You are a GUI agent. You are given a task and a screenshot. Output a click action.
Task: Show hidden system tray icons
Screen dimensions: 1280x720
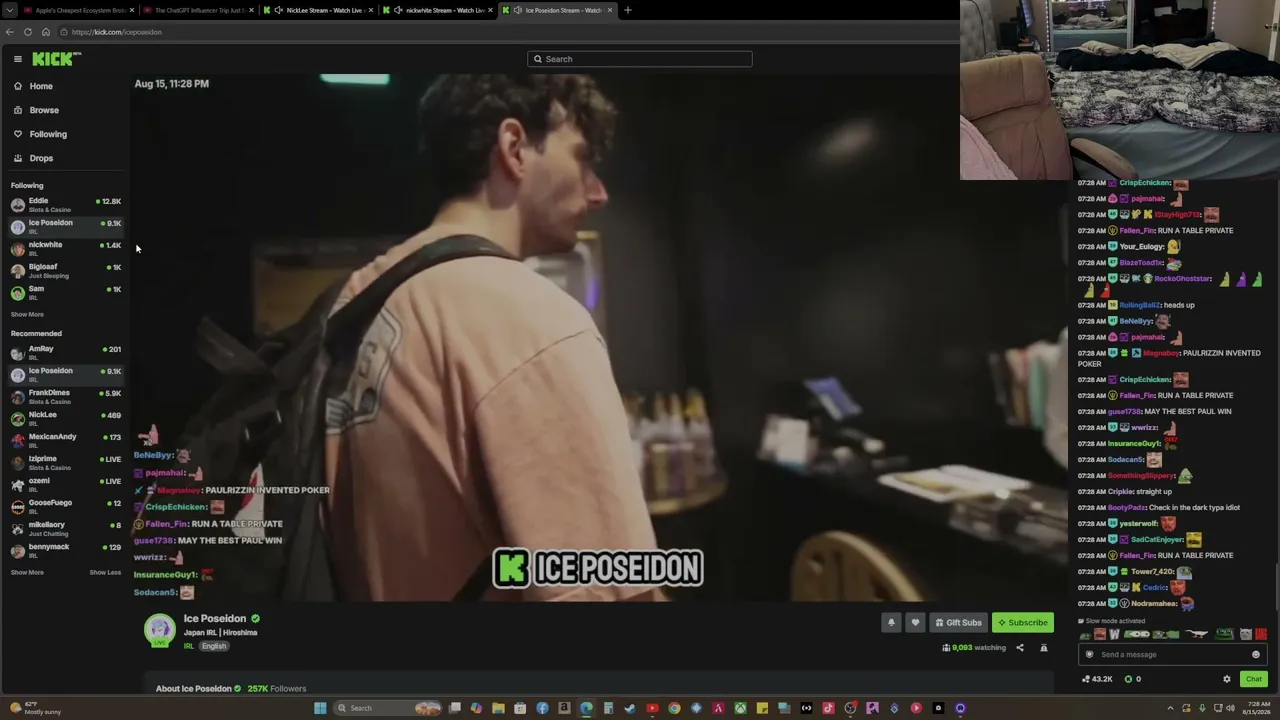coord(1171,708)
